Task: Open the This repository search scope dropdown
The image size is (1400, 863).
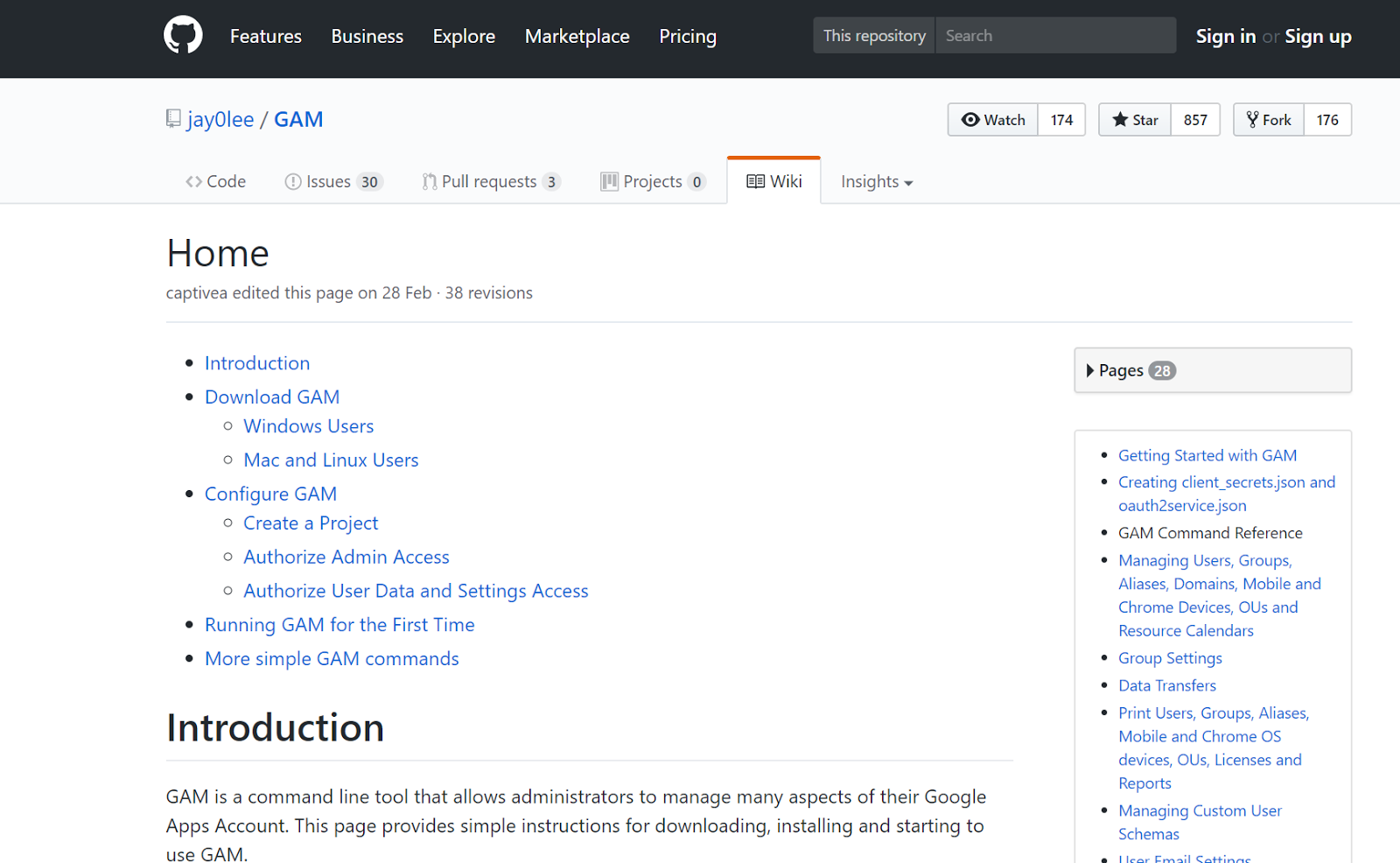Action: tap(873, 35)
